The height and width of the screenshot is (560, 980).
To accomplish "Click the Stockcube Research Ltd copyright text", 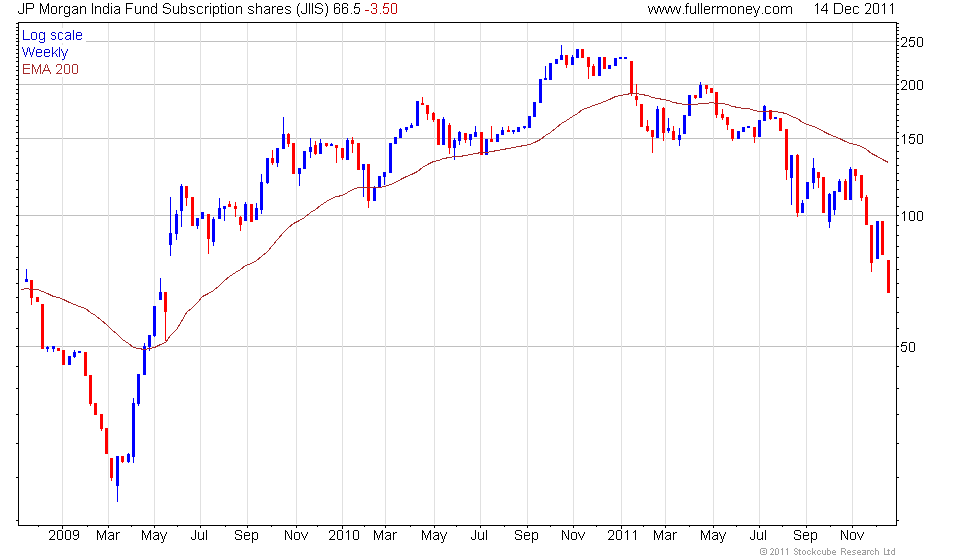I will 828,552.
